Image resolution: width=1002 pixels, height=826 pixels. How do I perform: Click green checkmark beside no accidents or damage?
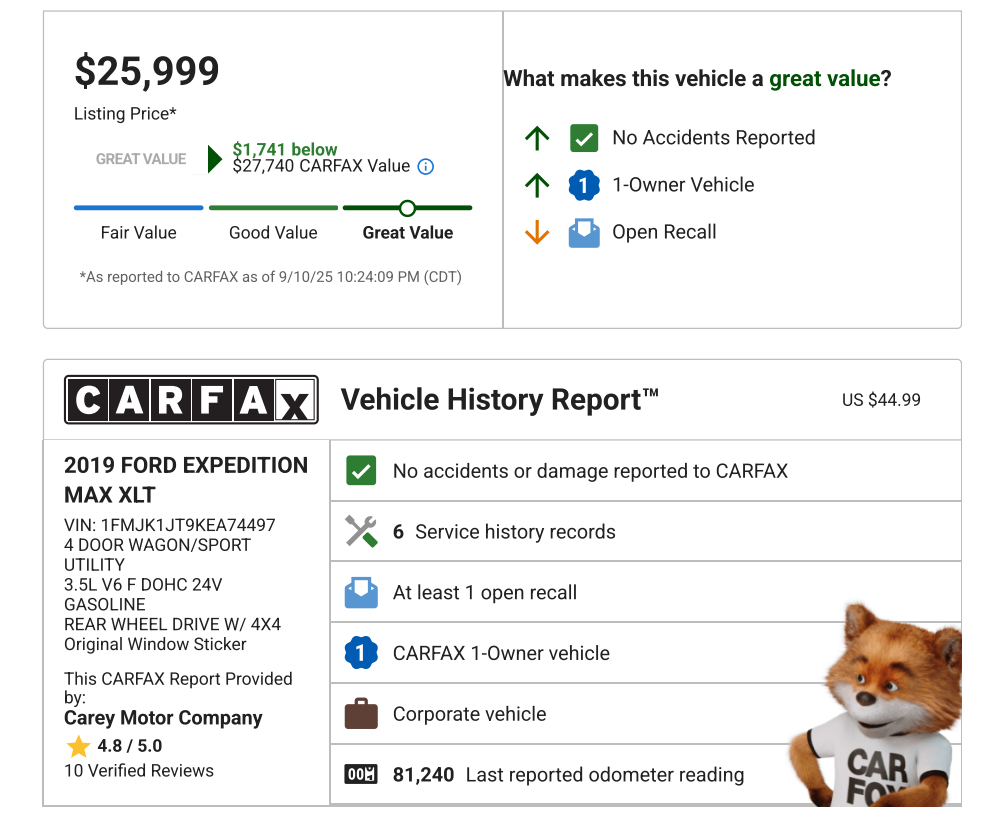361,470
